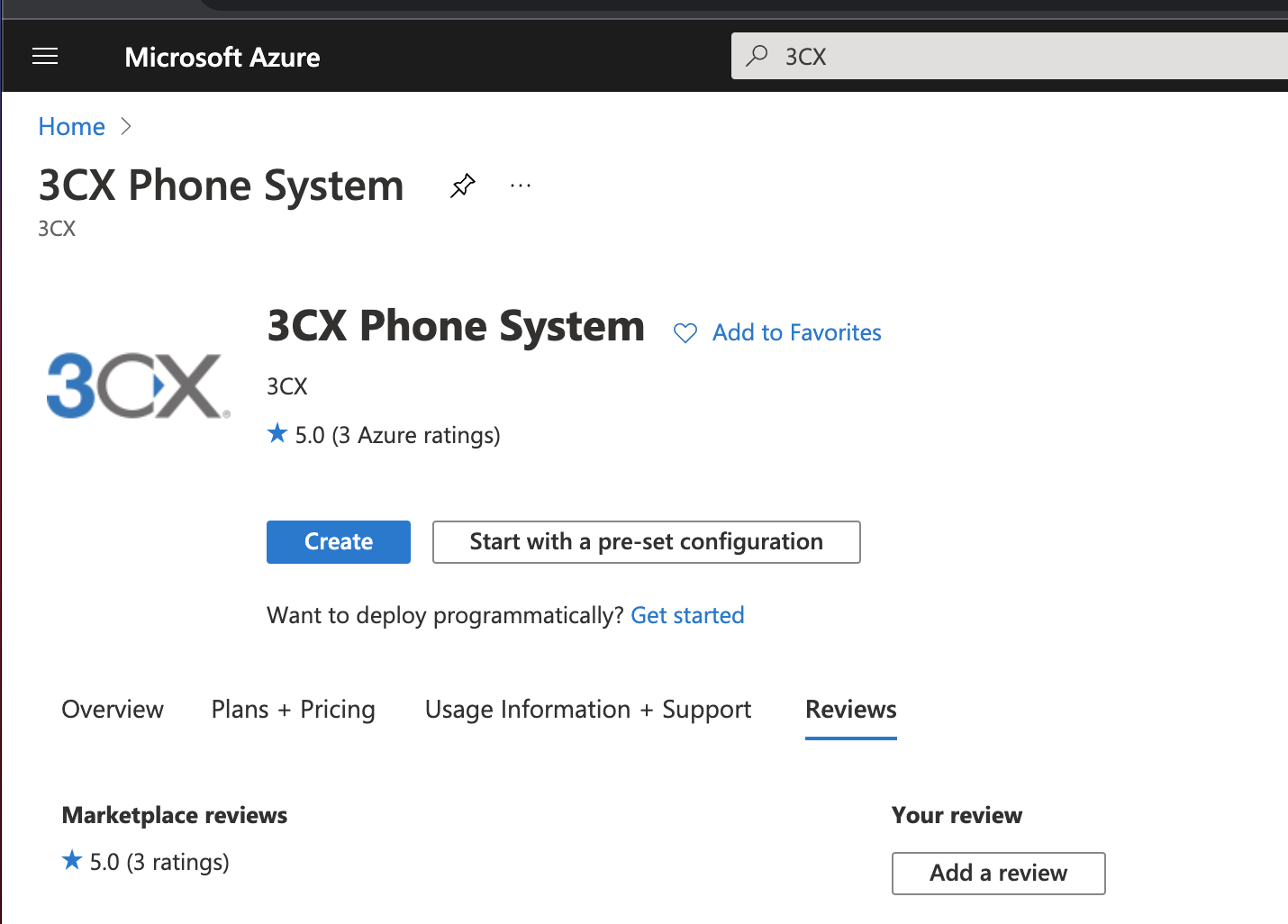The image size is (1288, 924).
Task: Open the Plans + Pricing tab
Action: click(294, 710)
